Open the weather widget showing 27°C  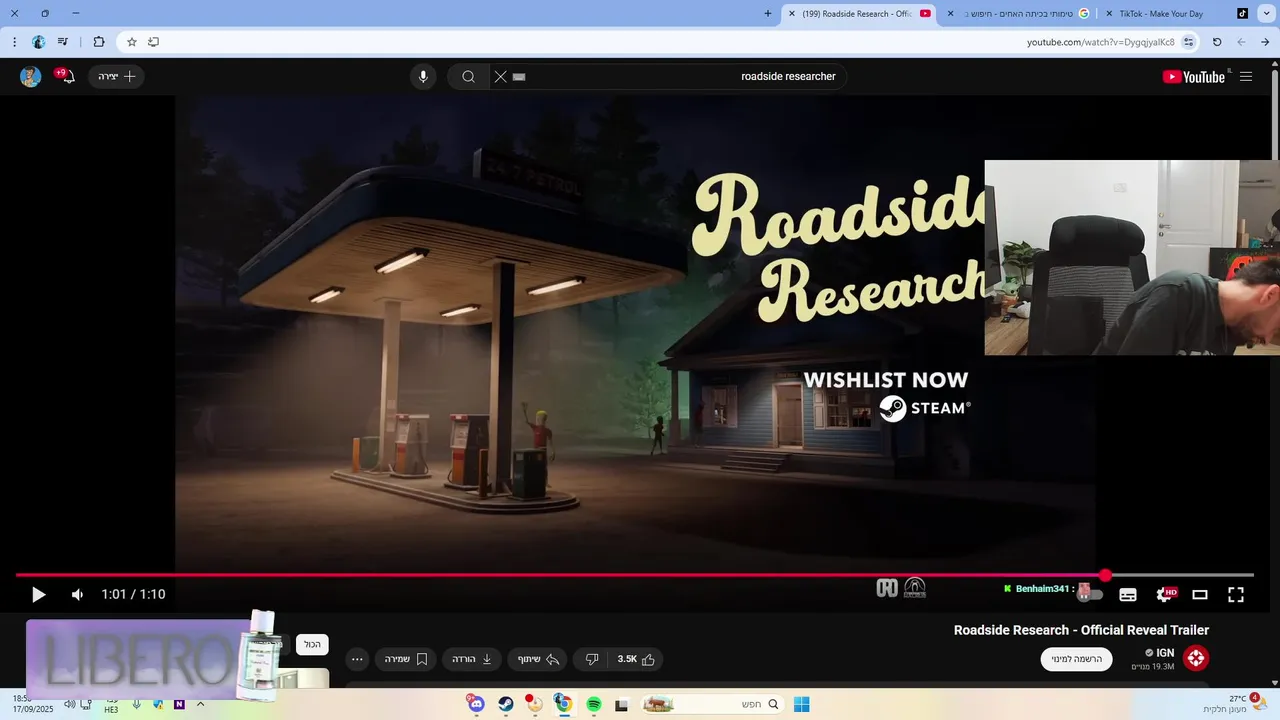coord(1237,704)
